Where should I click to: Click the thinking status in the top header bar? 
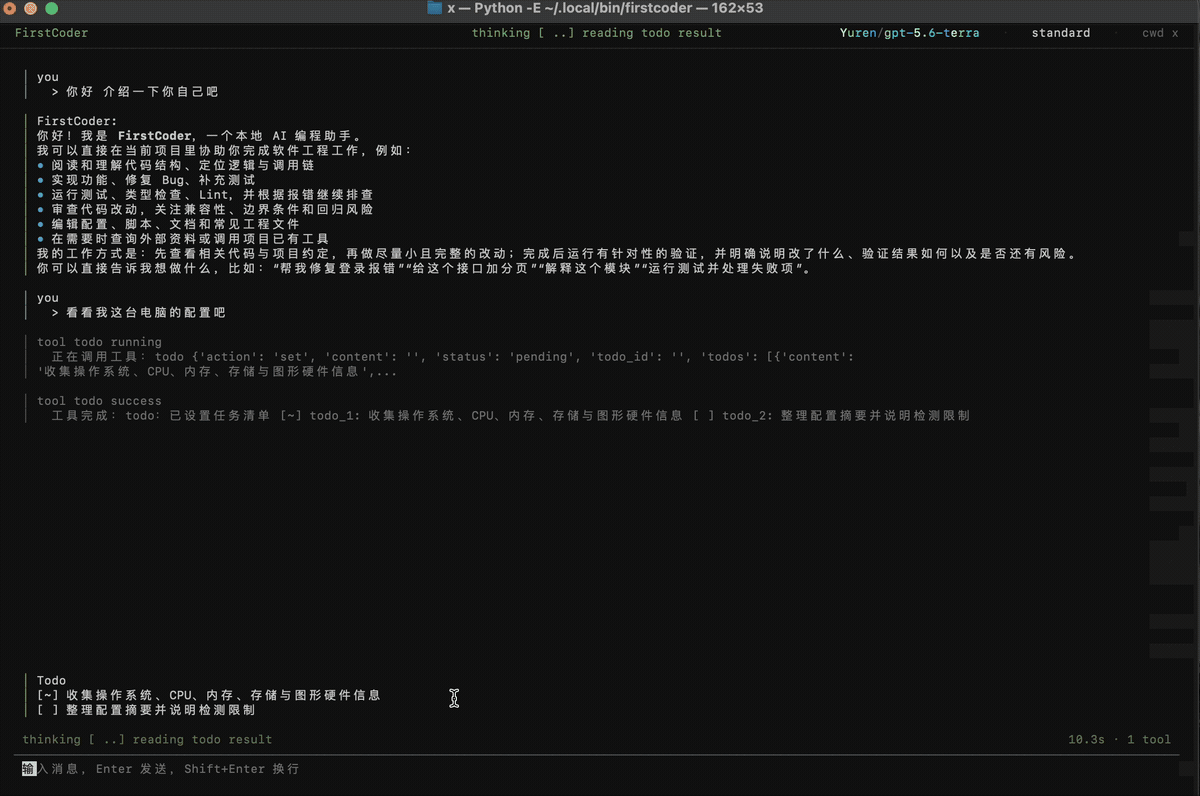point(597,33)
